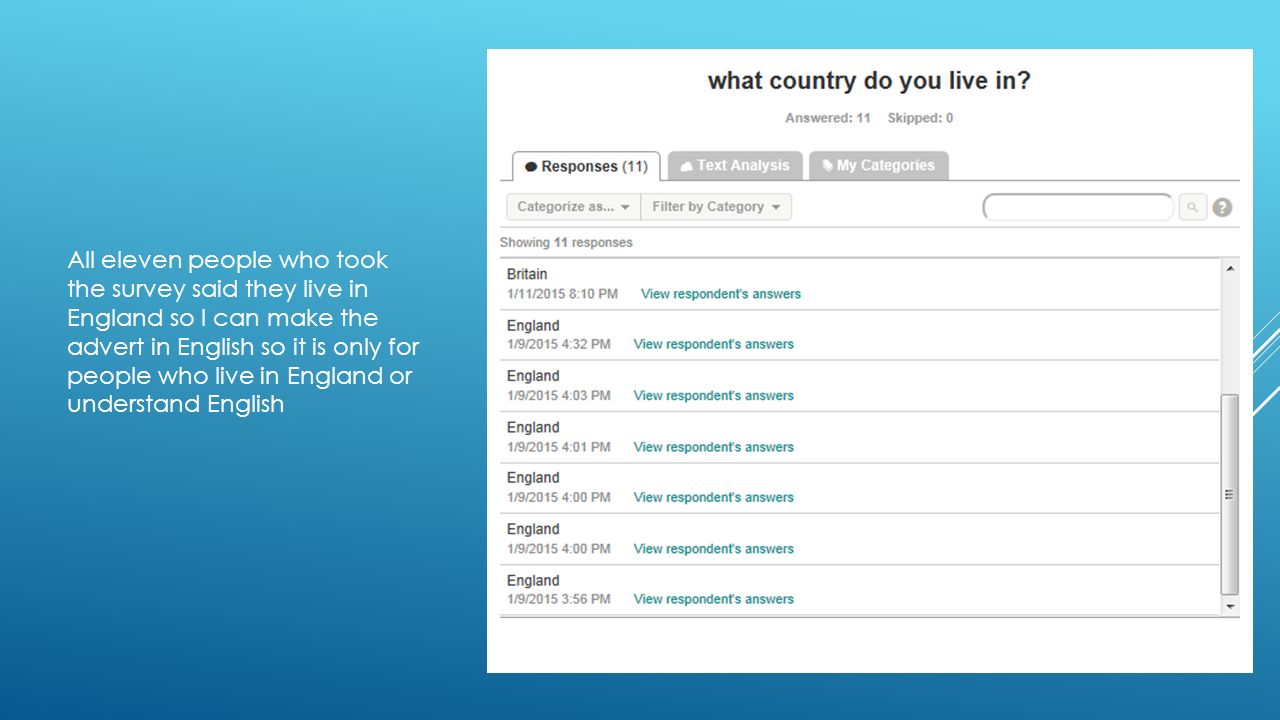
Task: Expand the Categorize as... dropdown
Action: pos(574,207)
